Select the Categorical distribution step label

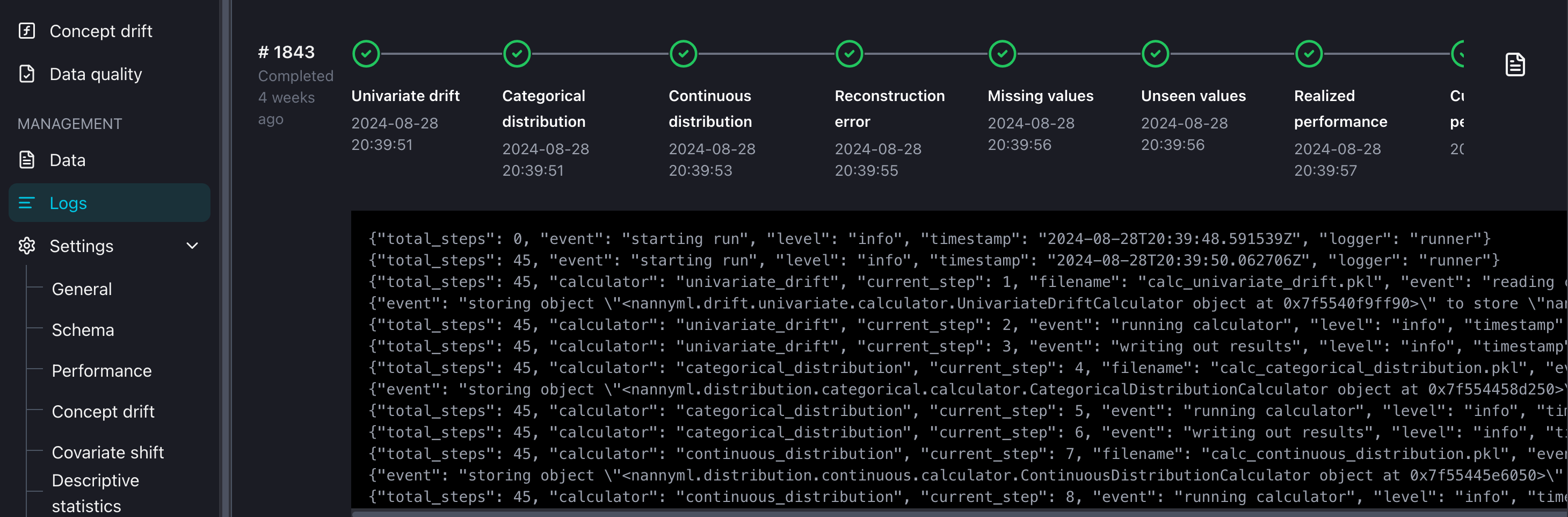[x=543, y=109]
